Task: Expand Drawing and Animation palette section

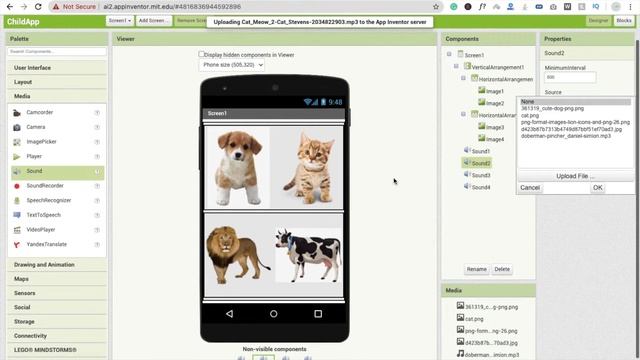Action: click(x=57, y=264)
